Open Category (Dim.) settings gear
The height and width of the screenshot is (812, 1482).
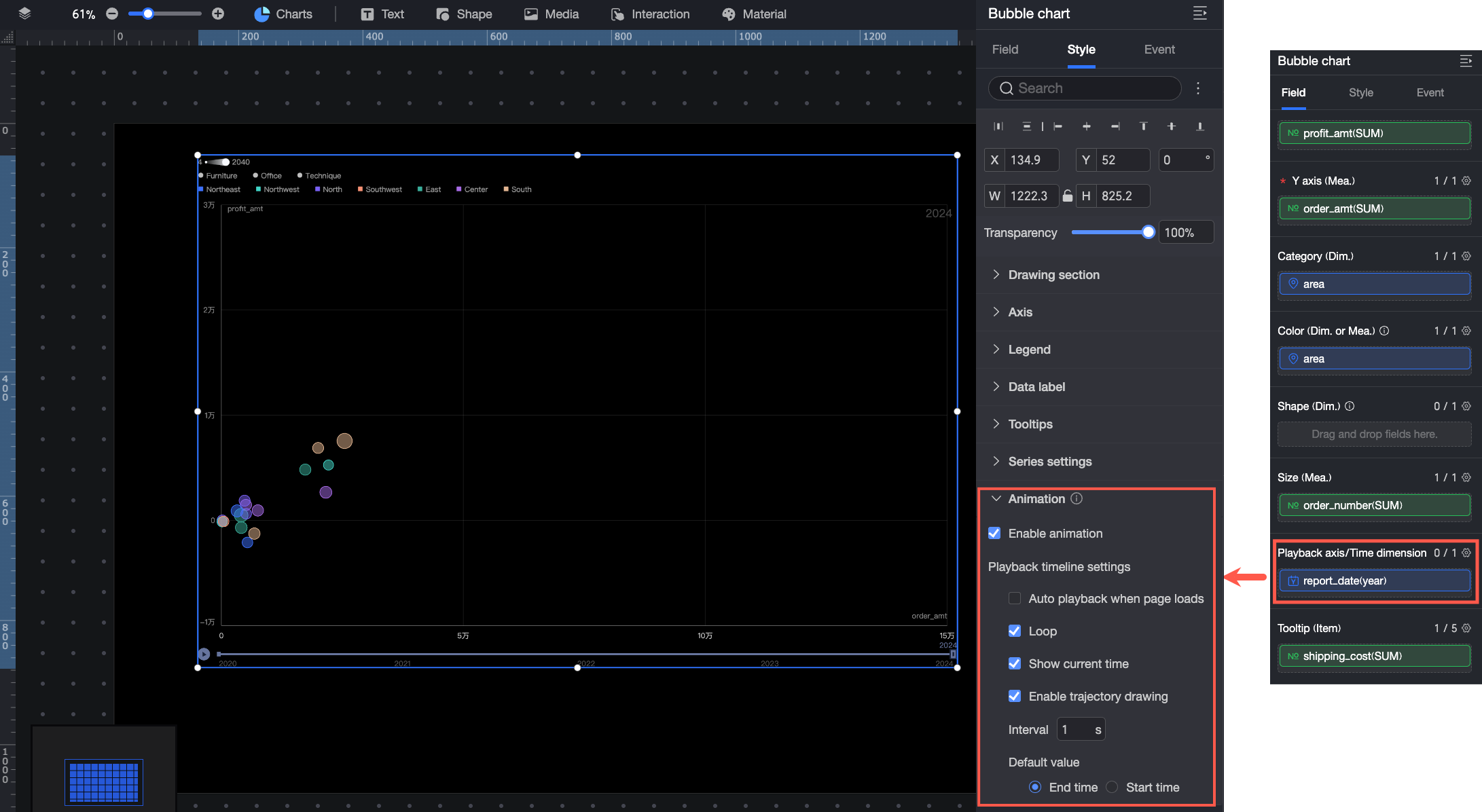[1466, 256]
